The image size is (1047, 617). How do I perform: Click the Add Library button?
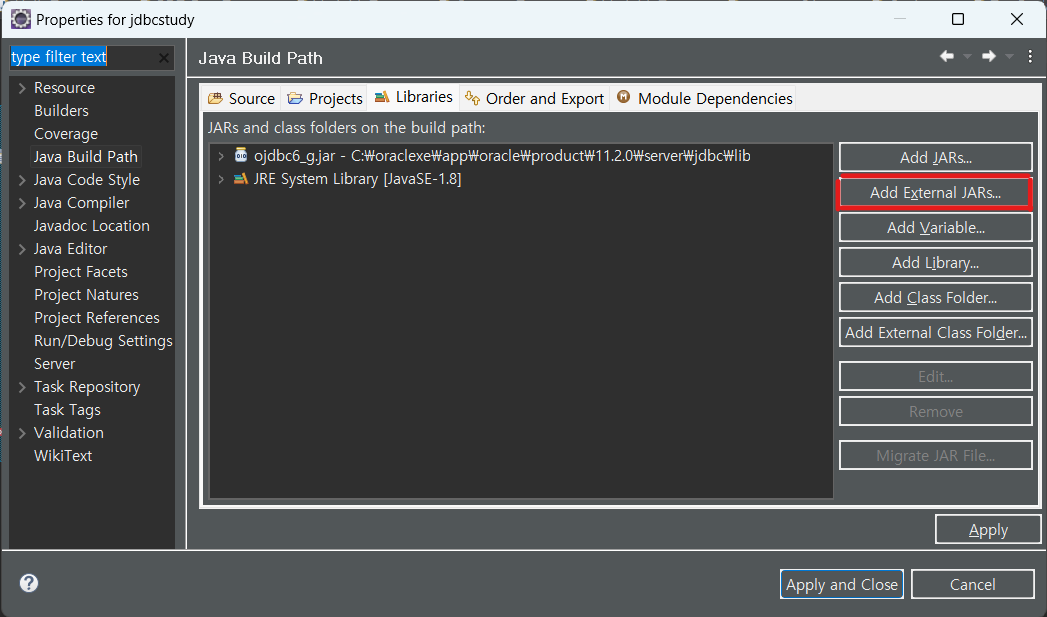pyautogui.click(x=935, y=262)
